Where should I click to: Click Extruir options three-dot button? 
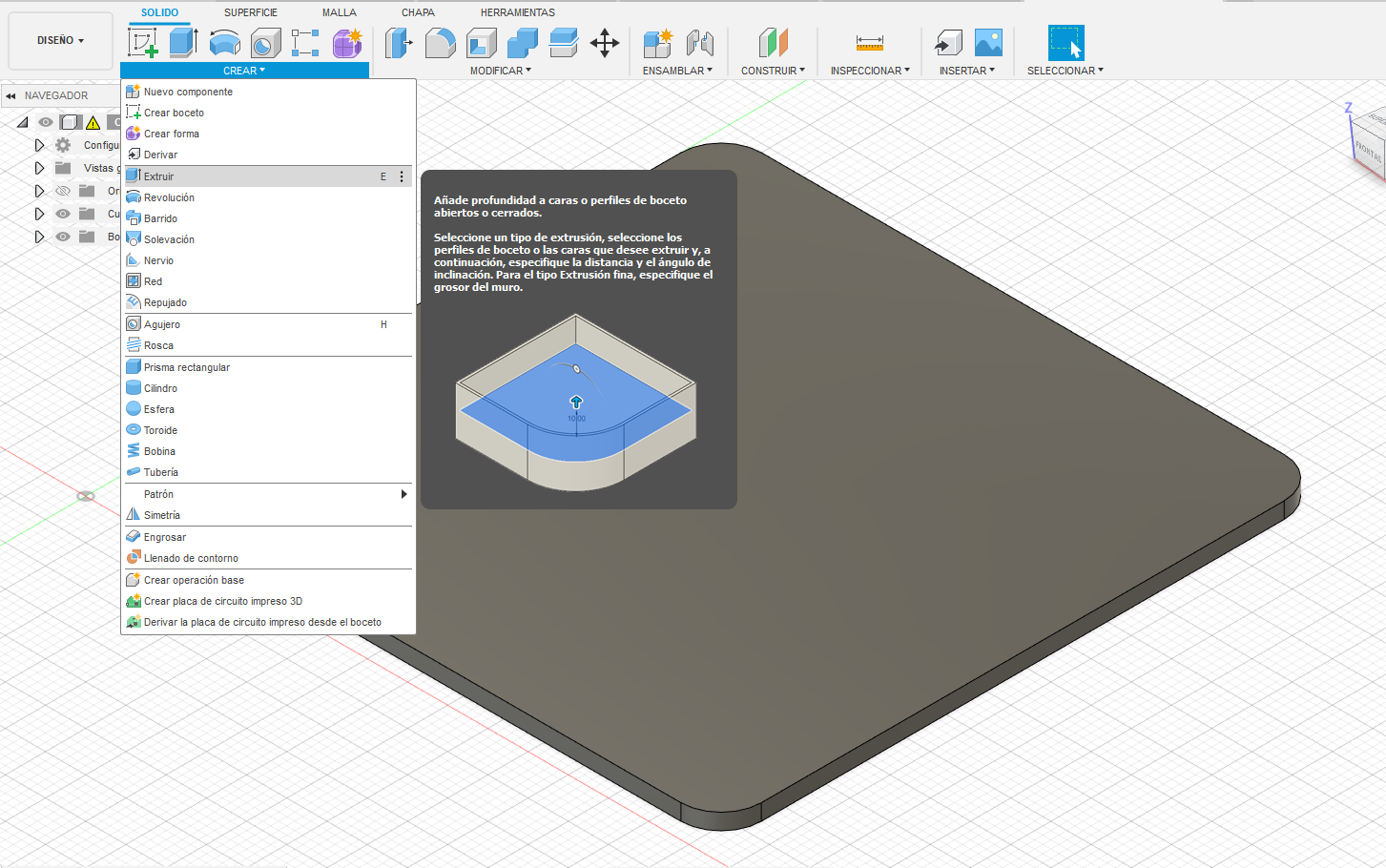pos(402,176)
